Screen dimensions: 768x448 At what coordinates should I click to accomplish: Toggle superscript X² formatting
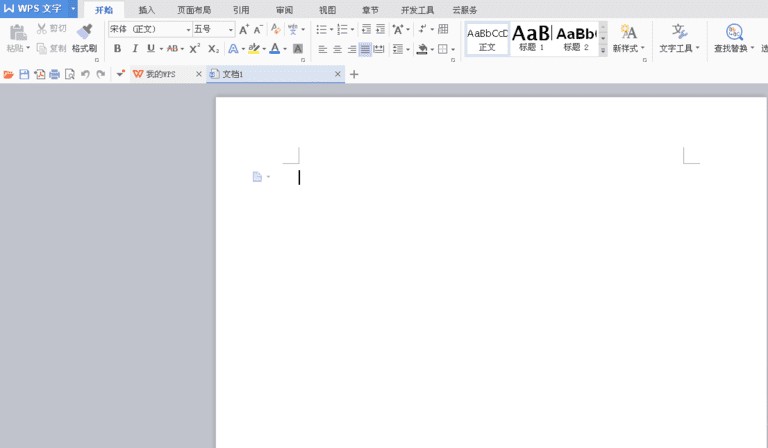point(194,48)
